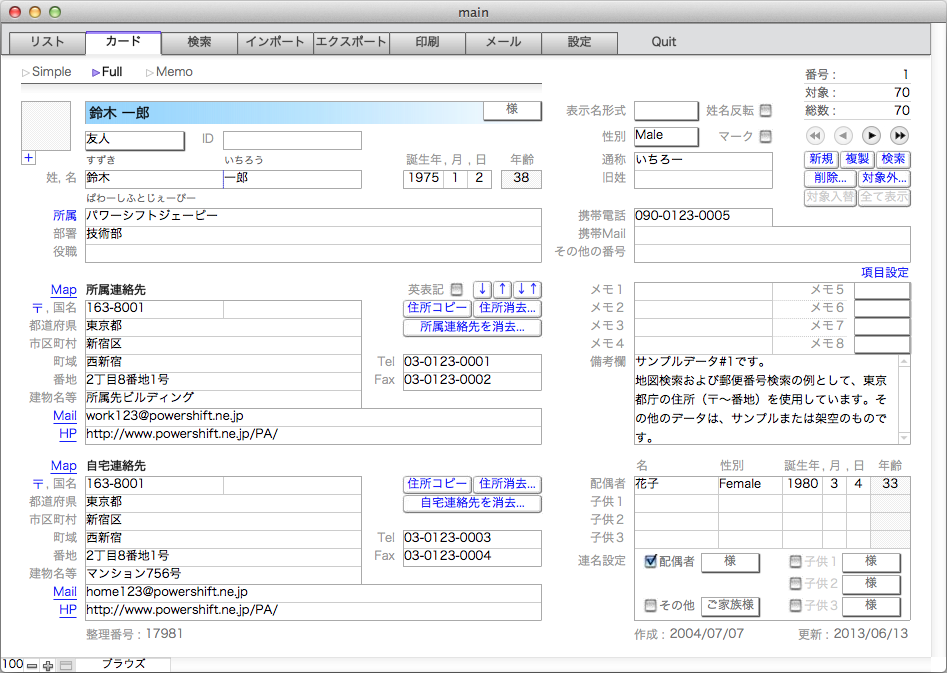Viewport: 947px width, 673px height.
Task: Switch to Memo view disclosure
Action: pyautogui.click(x=150, y=72)
